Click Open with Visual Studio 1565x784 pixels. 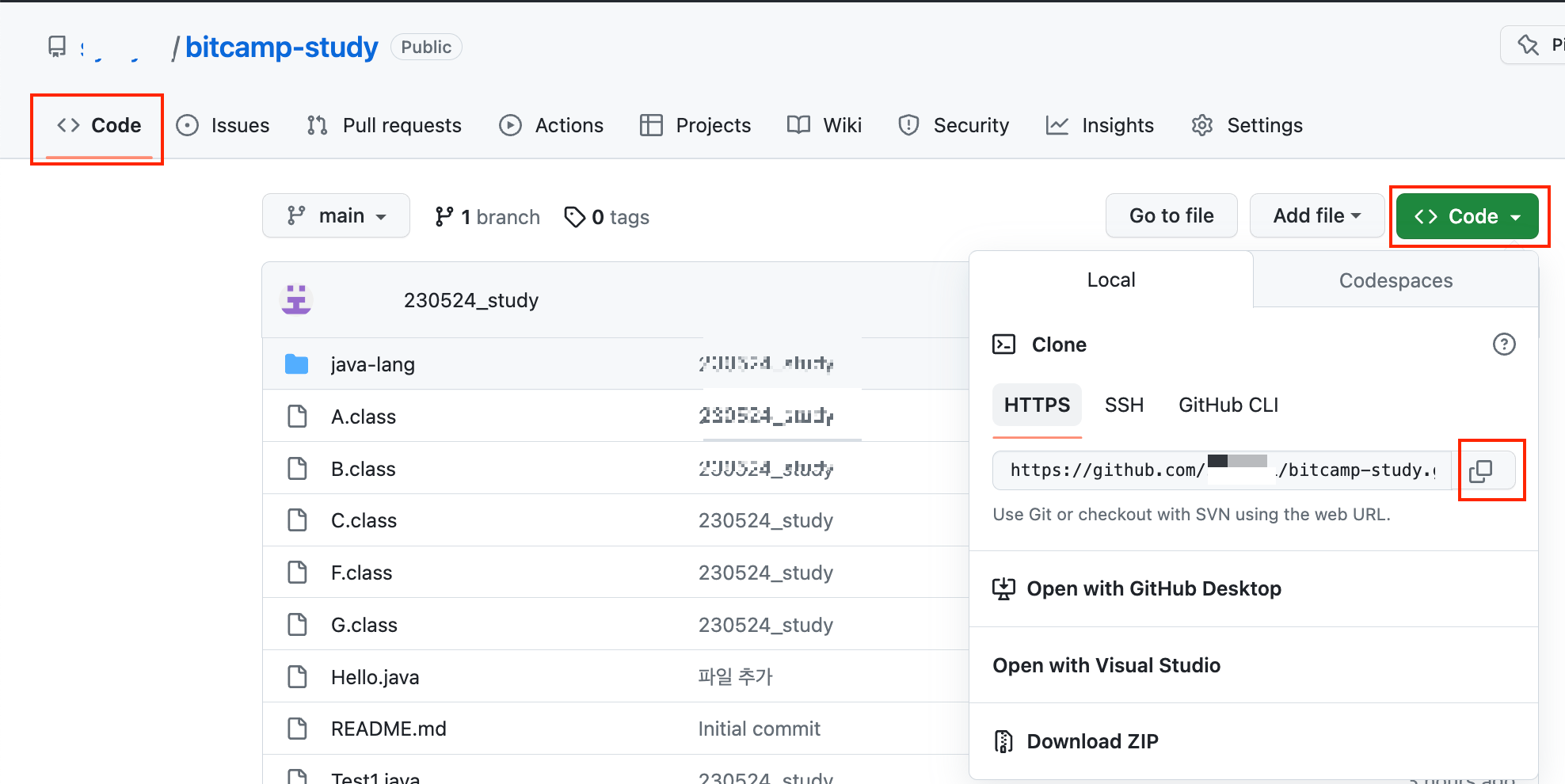[x=1106, y=665]
